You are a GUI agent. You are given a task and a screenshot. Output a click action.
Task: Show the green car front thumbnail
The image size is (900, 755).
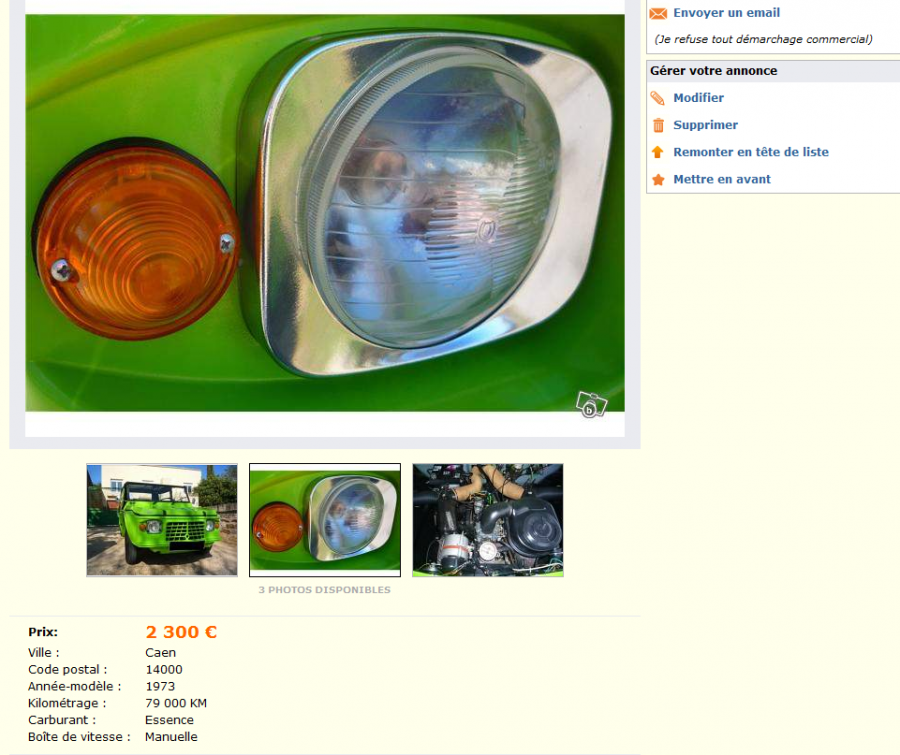(x=162, y=520)
